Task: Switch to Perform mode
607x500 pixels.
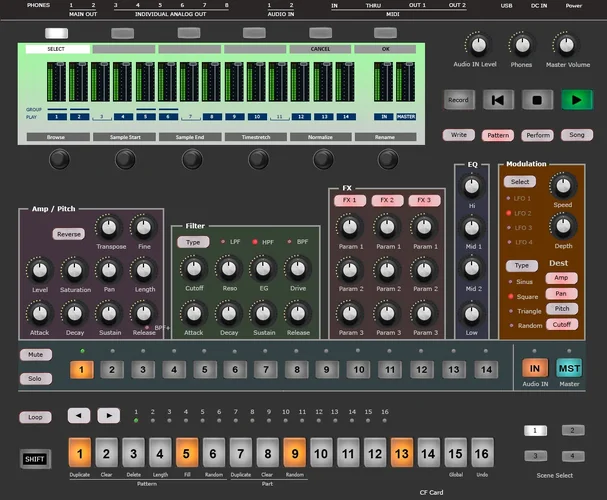Action: 538,135
